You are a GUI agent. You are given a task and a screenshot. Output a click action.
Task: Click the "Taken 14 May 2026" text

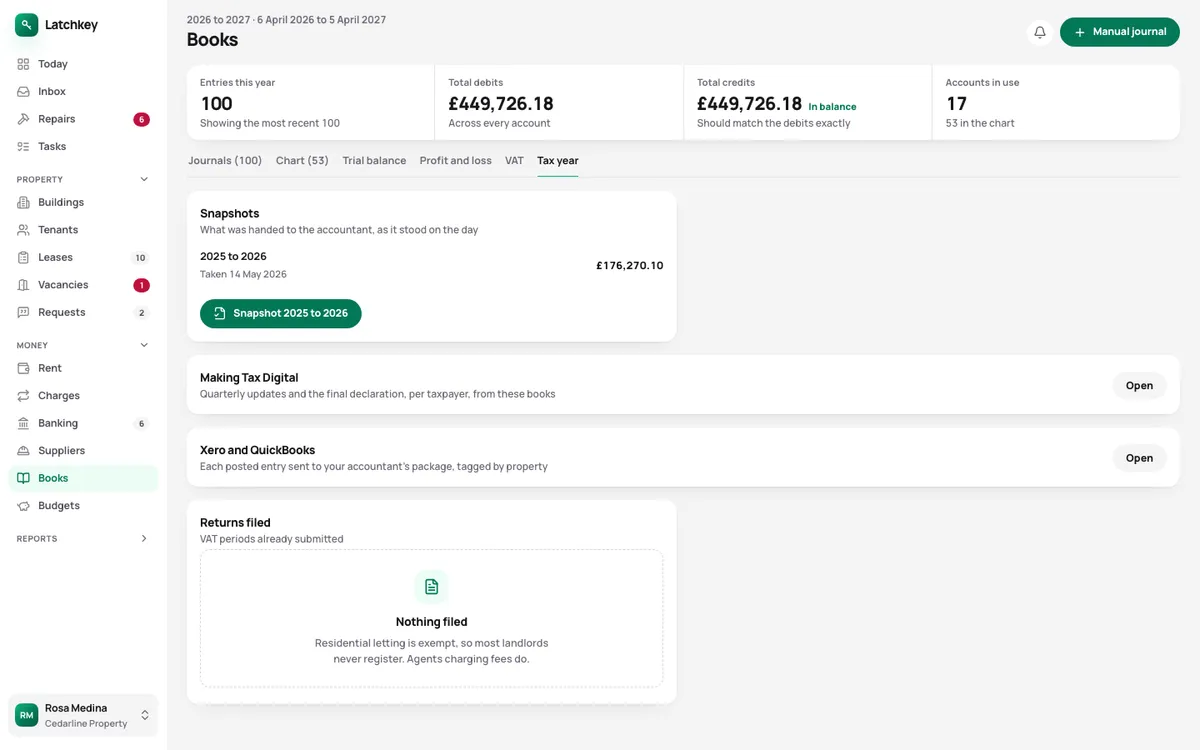click(243, 274)
